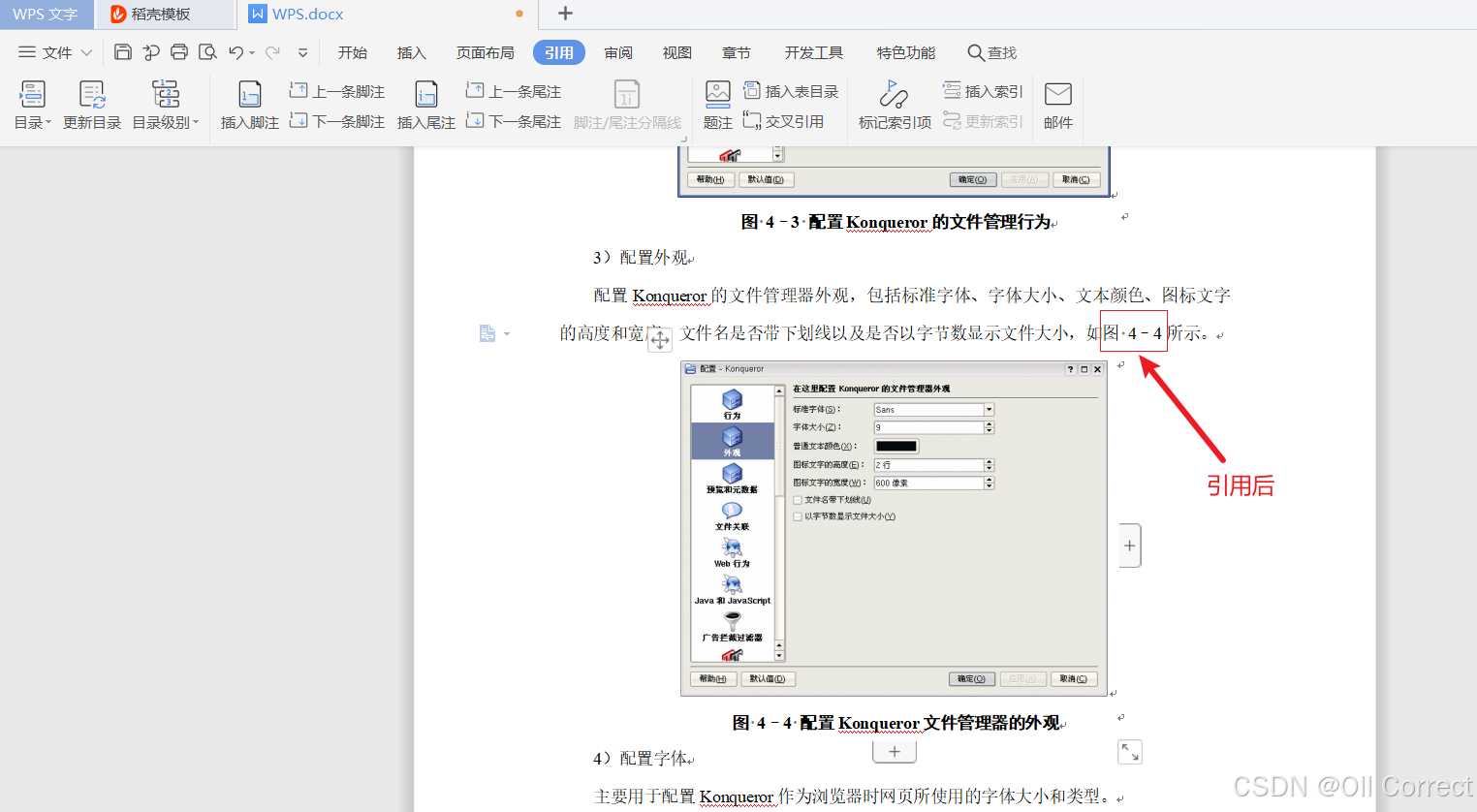Switch to the 特色功能 ribbon tab
The height and width of the screenshot is (812, 1477).
pyautogui.click(x=906, y=52)
